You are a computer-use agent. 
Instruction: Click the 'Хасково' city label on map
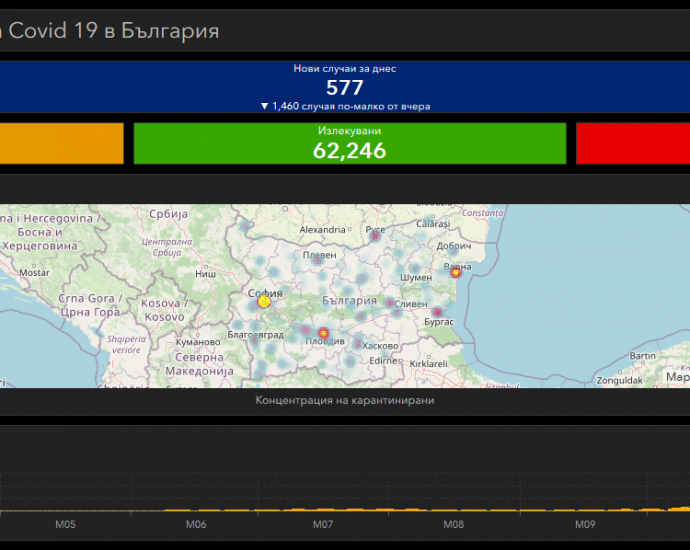click(380, 346)
